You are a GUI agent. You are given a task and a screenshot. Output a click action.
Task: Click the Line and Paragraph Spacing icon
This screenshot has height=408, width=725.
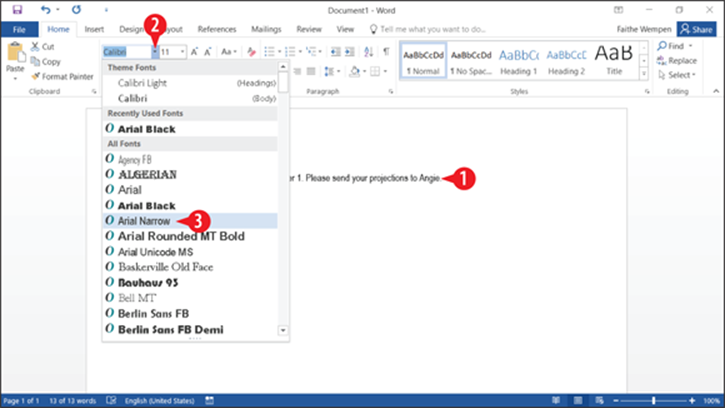click(x=329, y=71)
